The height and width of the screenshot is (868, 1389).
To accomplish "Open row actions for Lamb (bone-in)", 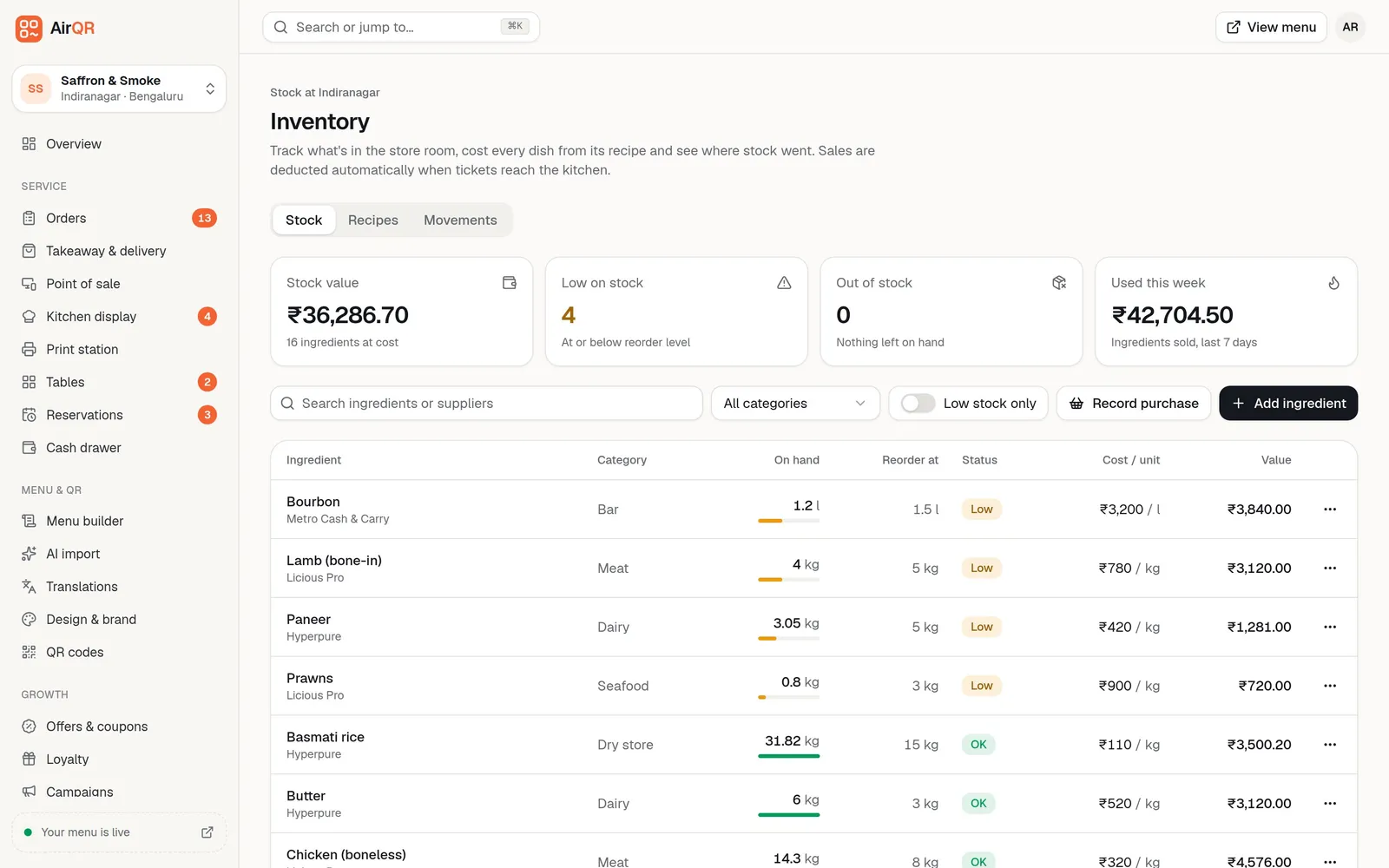I will [1330, 569].
